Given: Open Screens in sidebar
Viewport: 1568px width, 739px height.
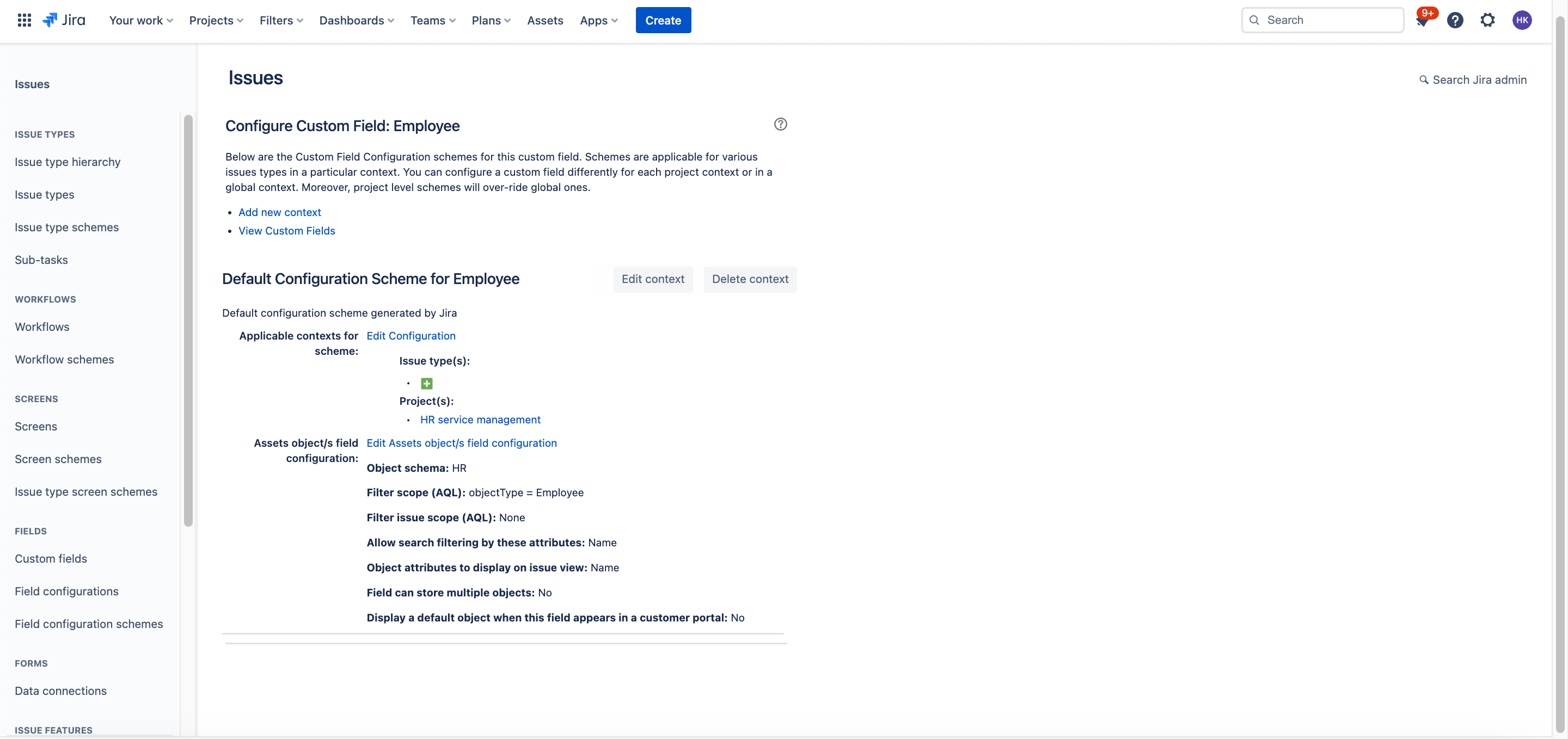Looking at the screenshot, I should [x=36, y=427].
